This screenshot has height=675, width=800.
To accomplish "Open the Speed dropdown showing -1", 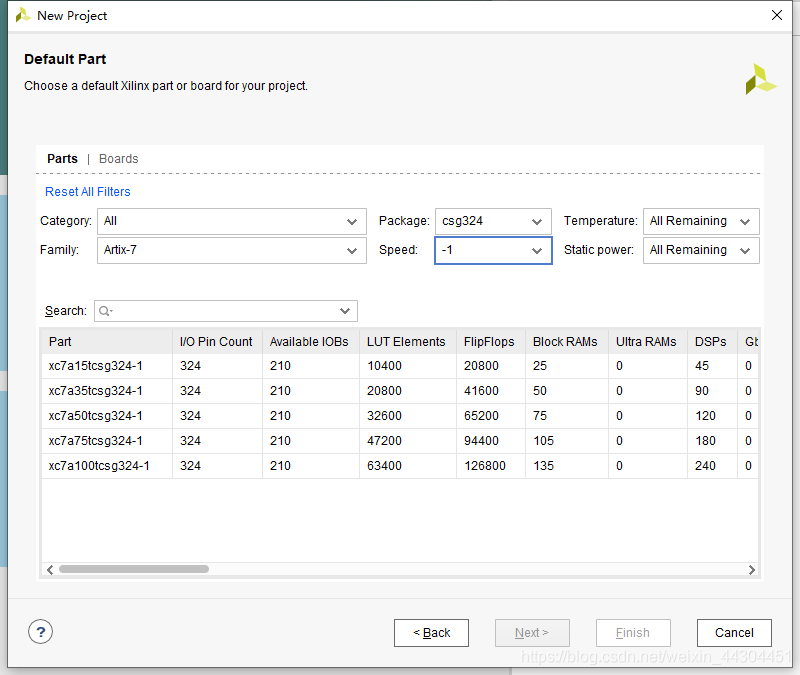I will coord(493,251).
